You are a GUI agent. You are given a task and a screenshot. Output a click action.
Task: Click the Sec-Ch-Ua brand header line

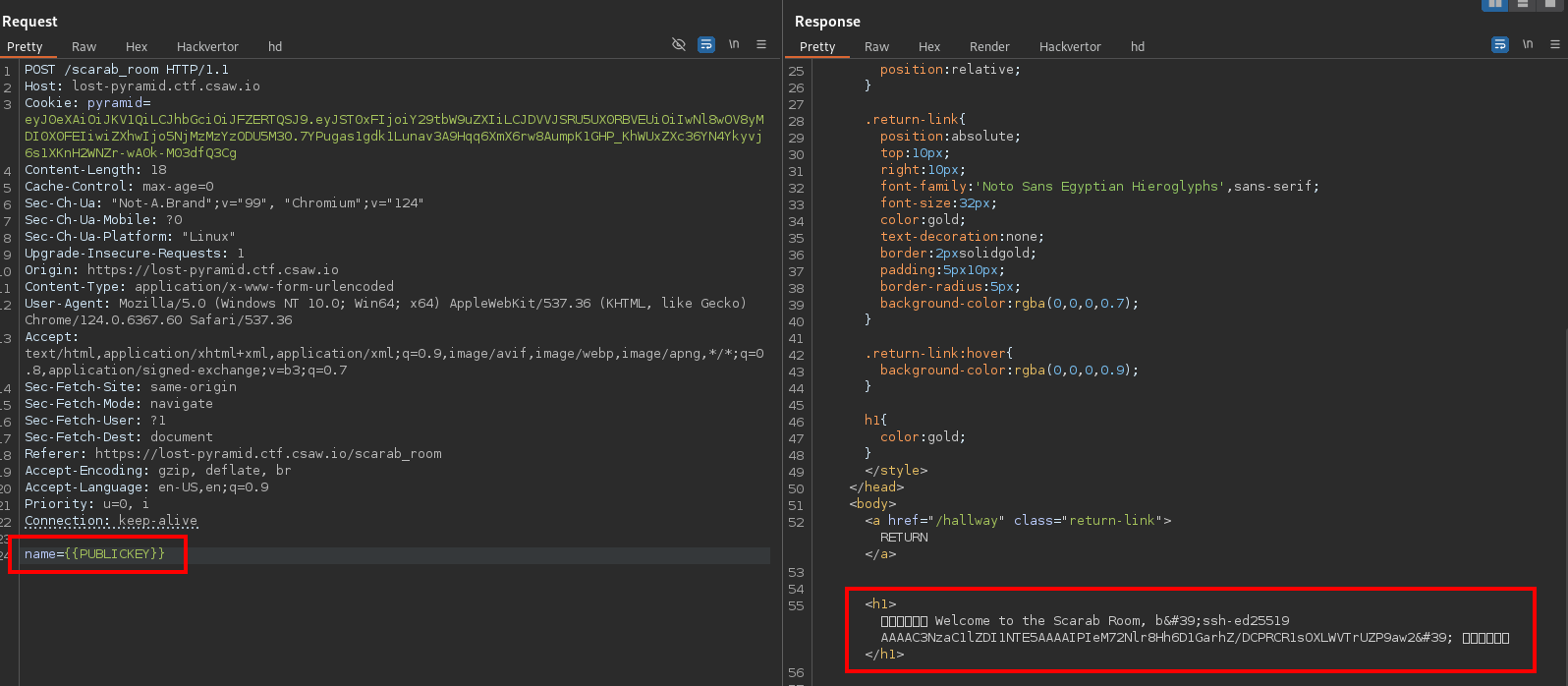coord(224,203)
